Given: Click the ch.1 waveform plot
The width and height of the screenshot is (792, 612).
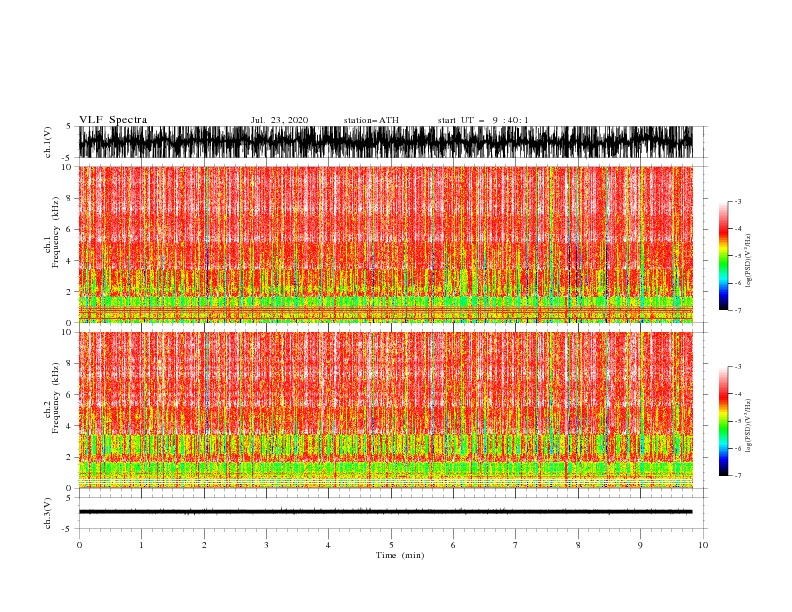Looking at the screenshot, I should pyautogui.click(x=385, y=142).
